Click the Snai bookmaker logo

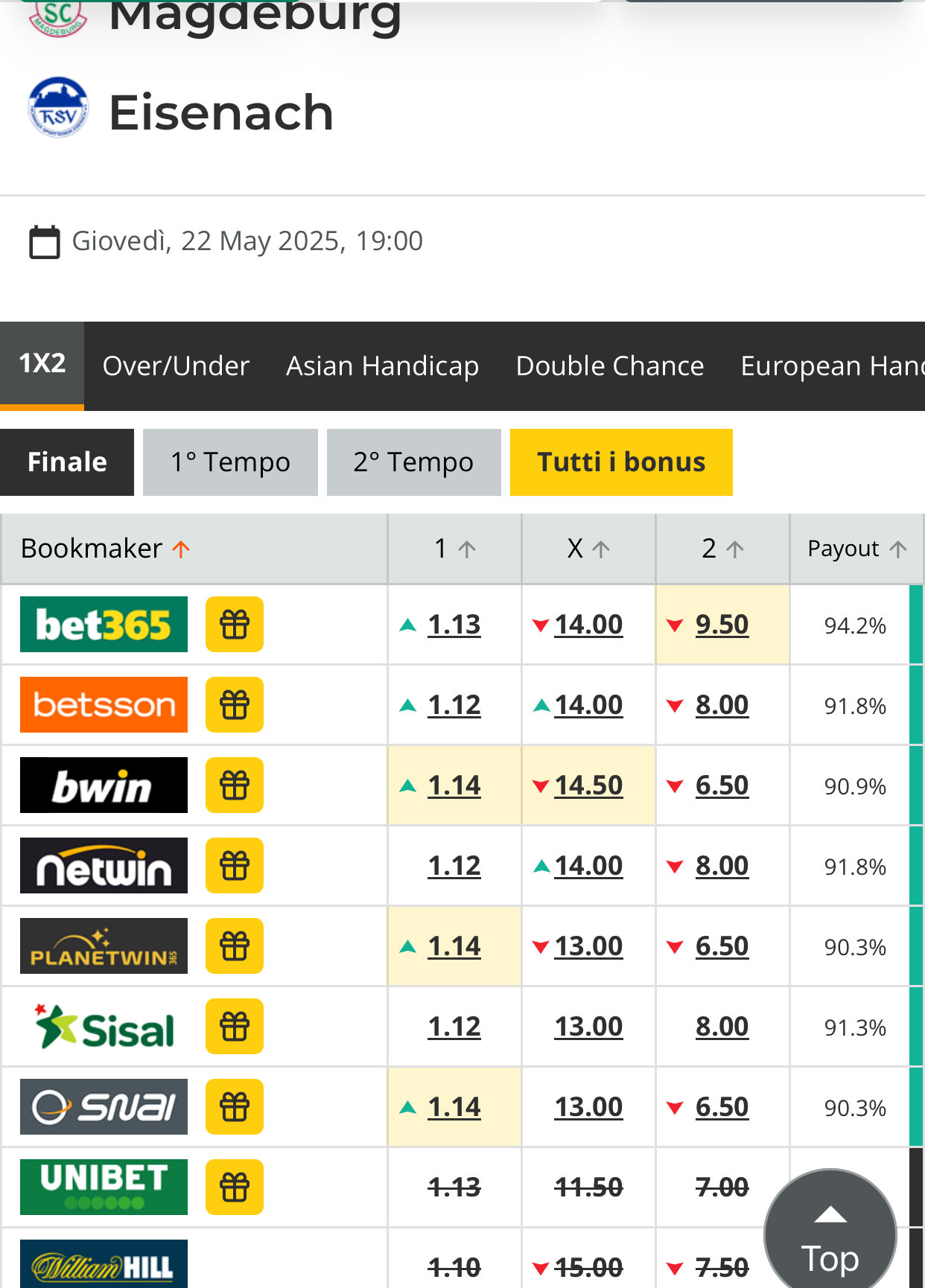tap(104, 1107)
